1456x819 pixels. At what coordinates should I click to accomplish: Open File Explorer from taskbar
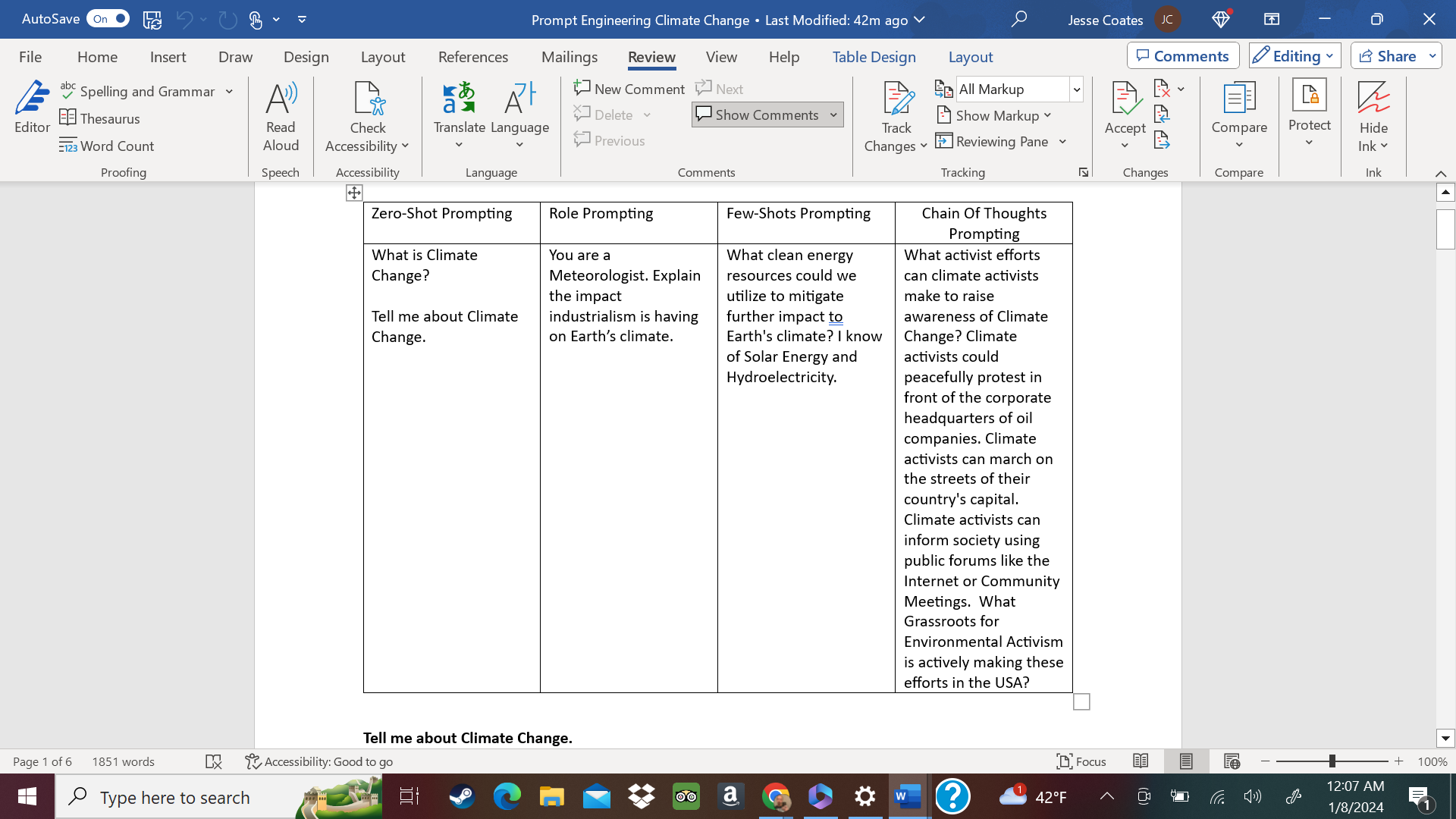(x=551, y=796)
